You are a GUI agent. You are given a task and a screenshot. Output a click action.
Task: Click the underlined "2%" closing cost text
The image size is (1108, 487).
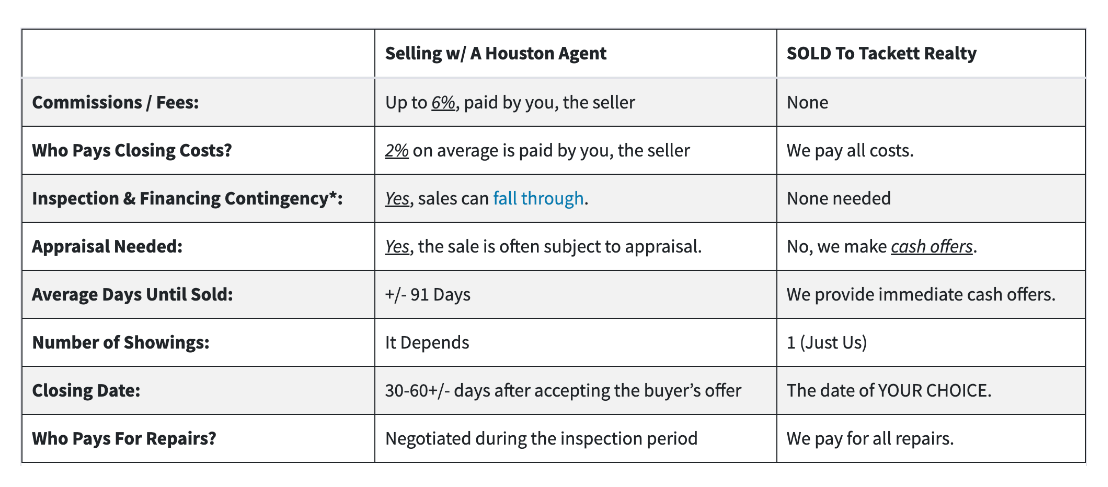[x=396, y=150]
